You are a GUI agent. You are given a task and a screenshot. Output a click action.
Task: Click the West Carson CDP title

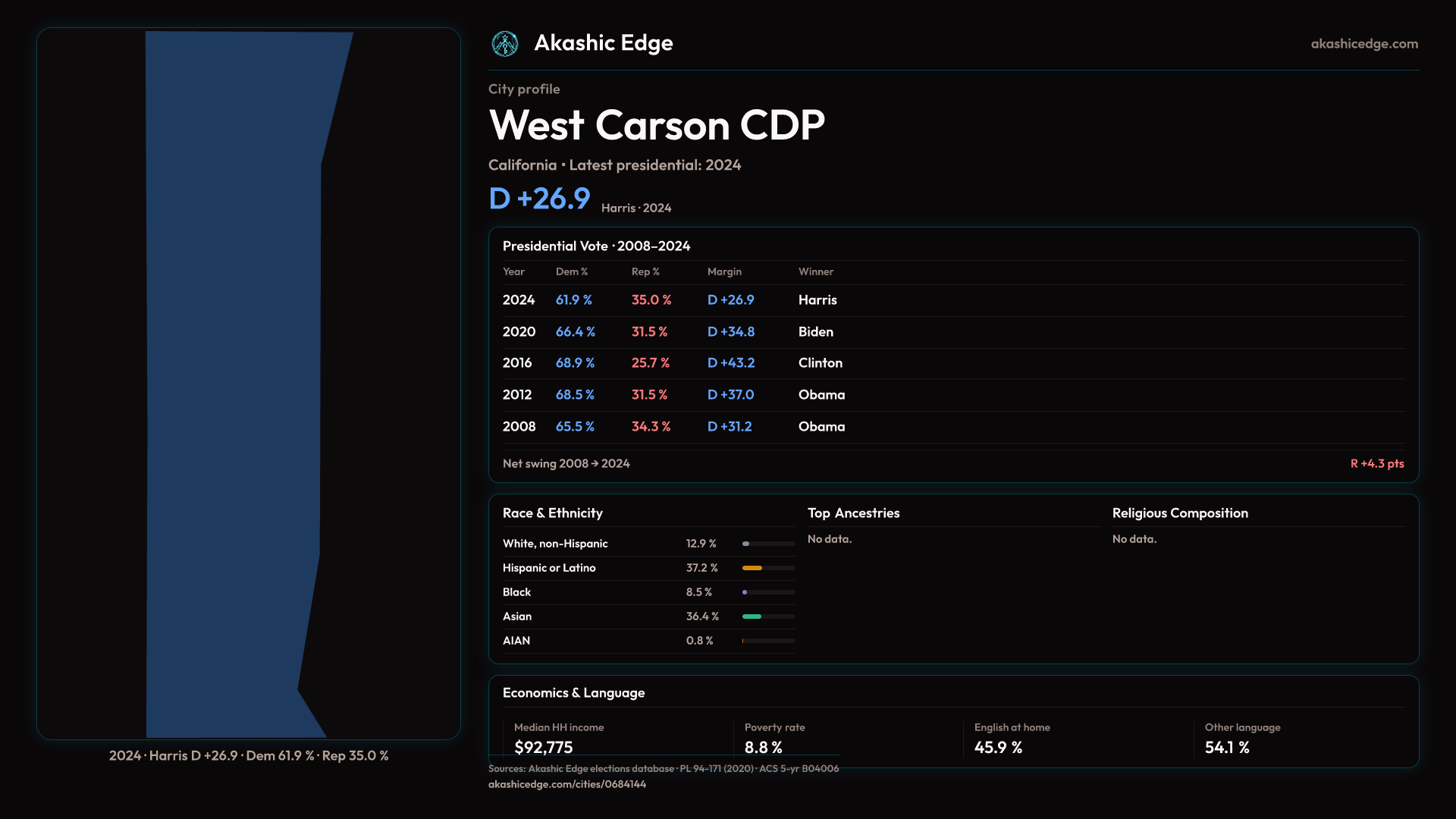pyautogui.click(x=657, y=125)
